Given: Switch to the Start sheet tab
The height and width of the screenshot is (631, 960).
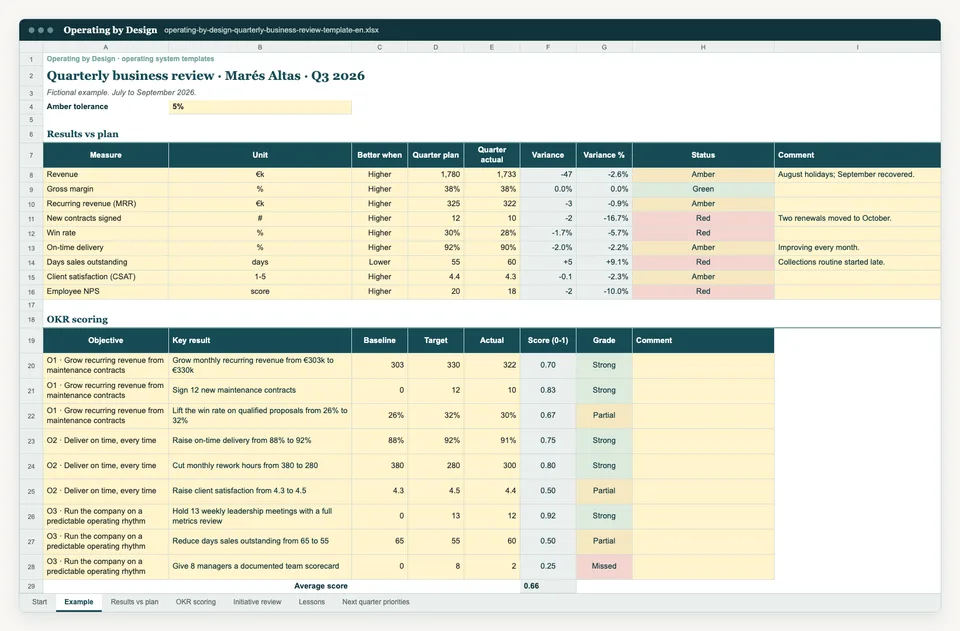Looking at the screenshot, I should pos(39,602).
